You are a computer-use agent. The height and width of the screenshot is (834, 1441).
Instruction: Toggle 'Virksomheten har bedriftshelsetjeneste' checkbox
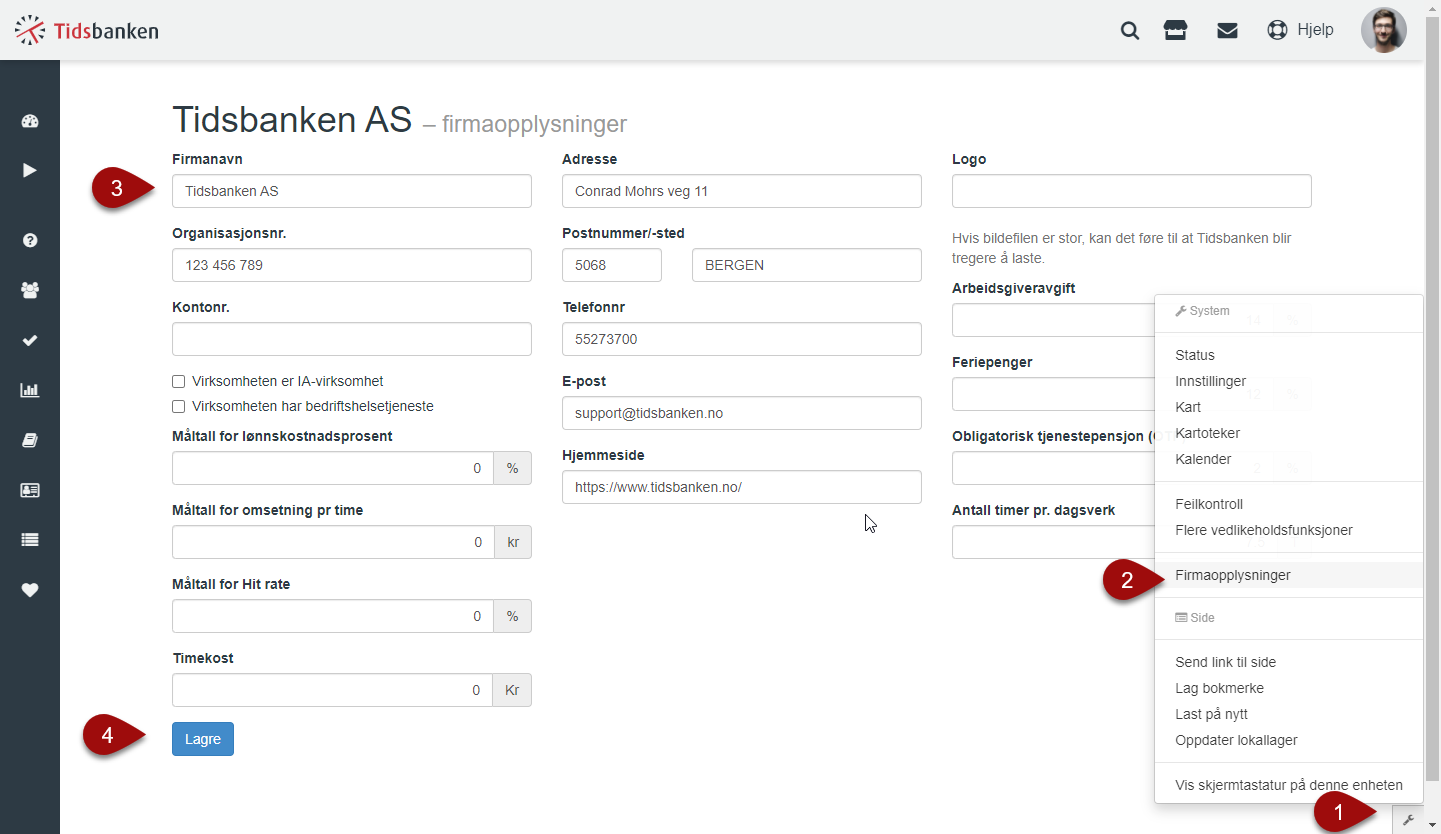[179, 406]
